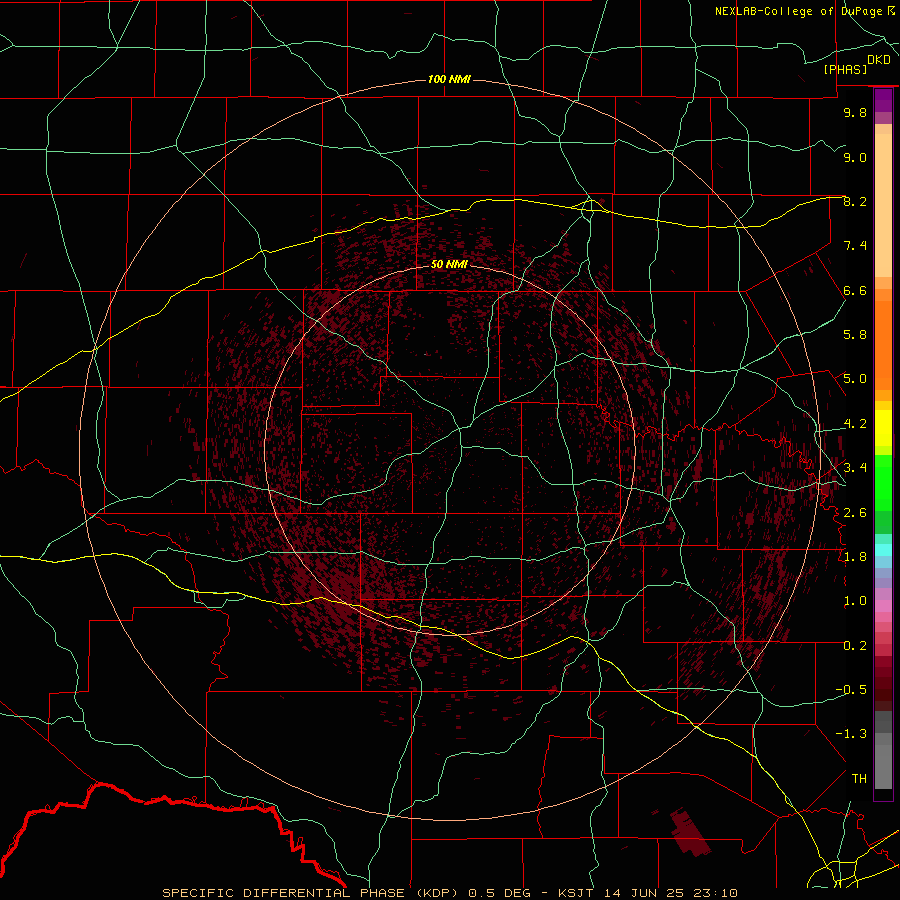The height and width of the screenshot is (900, 900).
Task: Click the 2.6 scale value
Action: tap(855, 513)
